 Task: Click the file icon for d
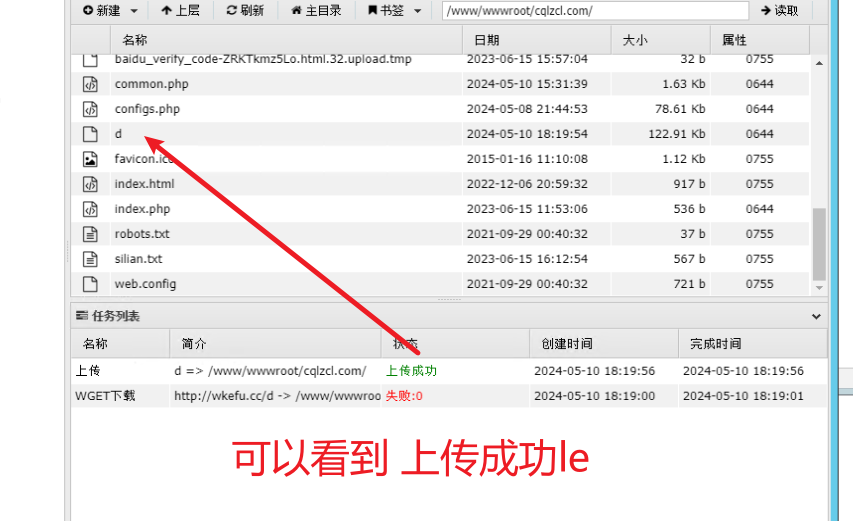point(90,134)
